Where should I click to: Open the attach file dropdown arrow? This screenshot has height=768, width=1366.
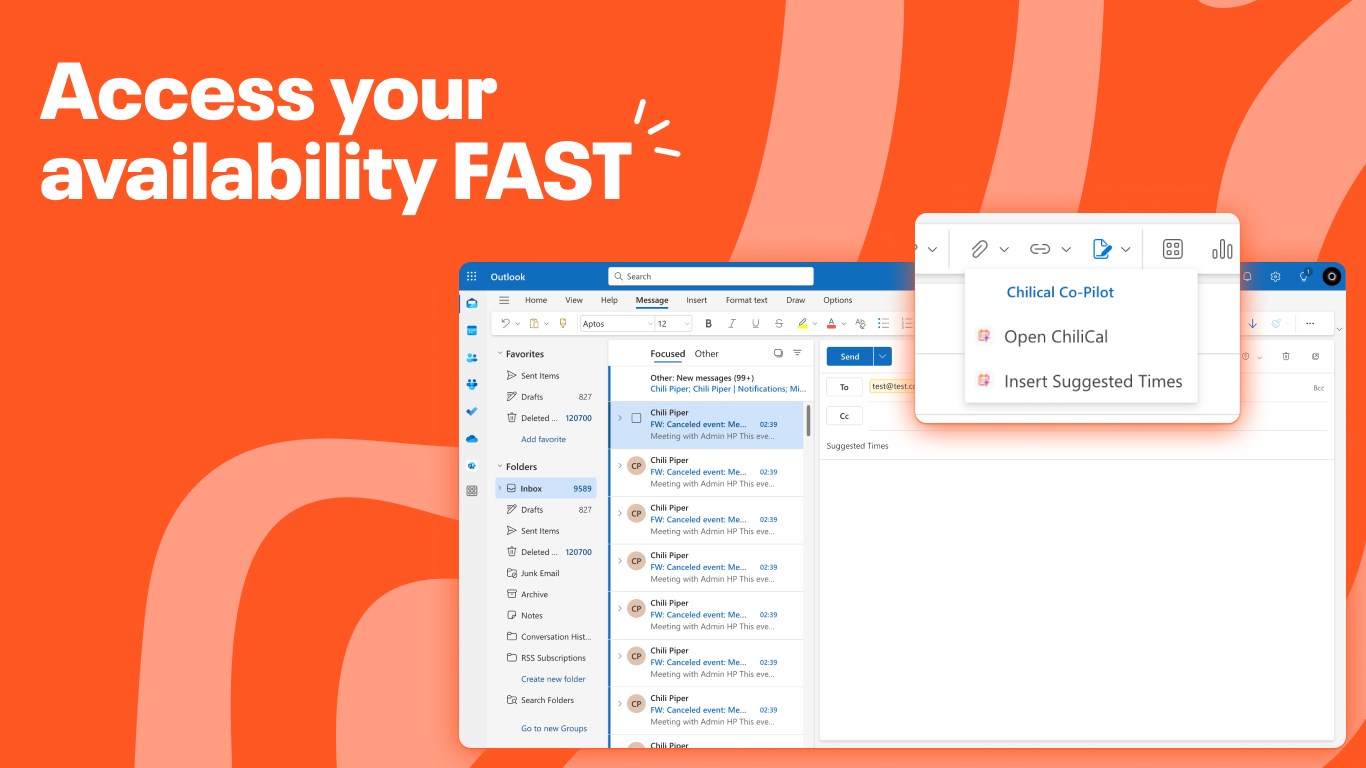[1004, 249]
